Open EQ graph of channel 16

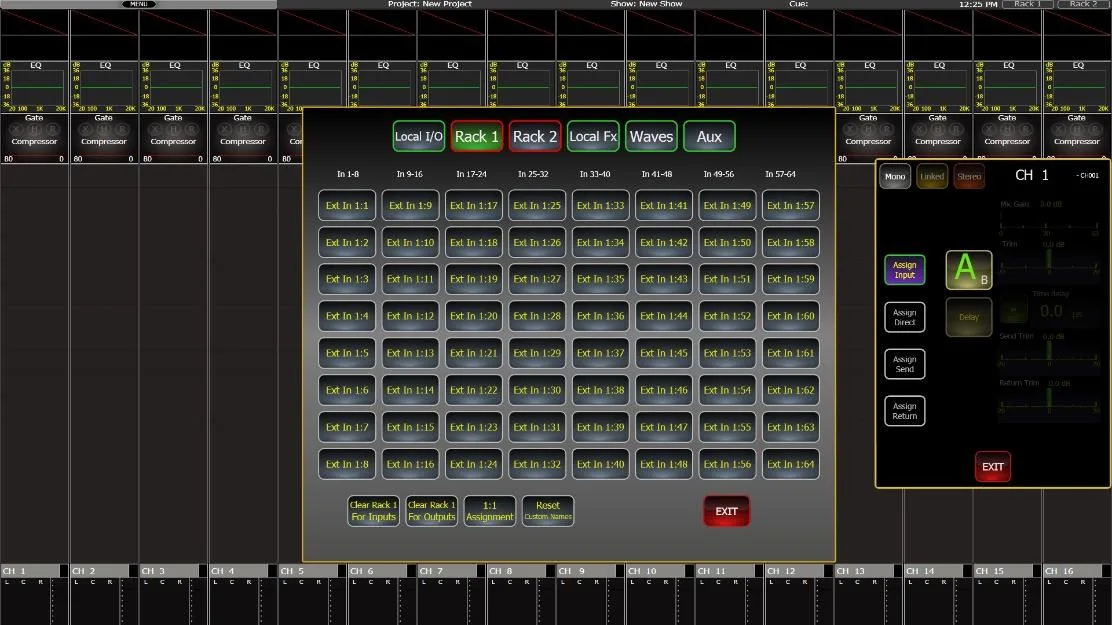tap(1077, 87)
